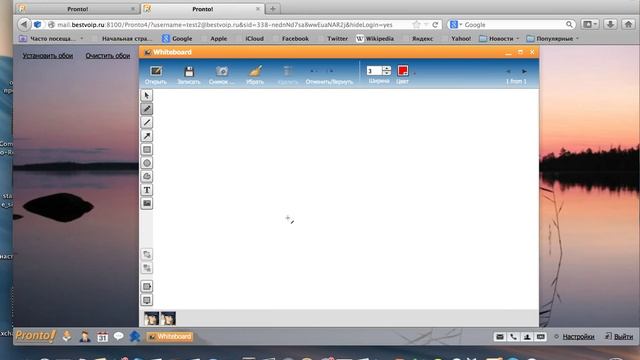
Task: Select the rectangle shape tool
Action: pos(147,149)
